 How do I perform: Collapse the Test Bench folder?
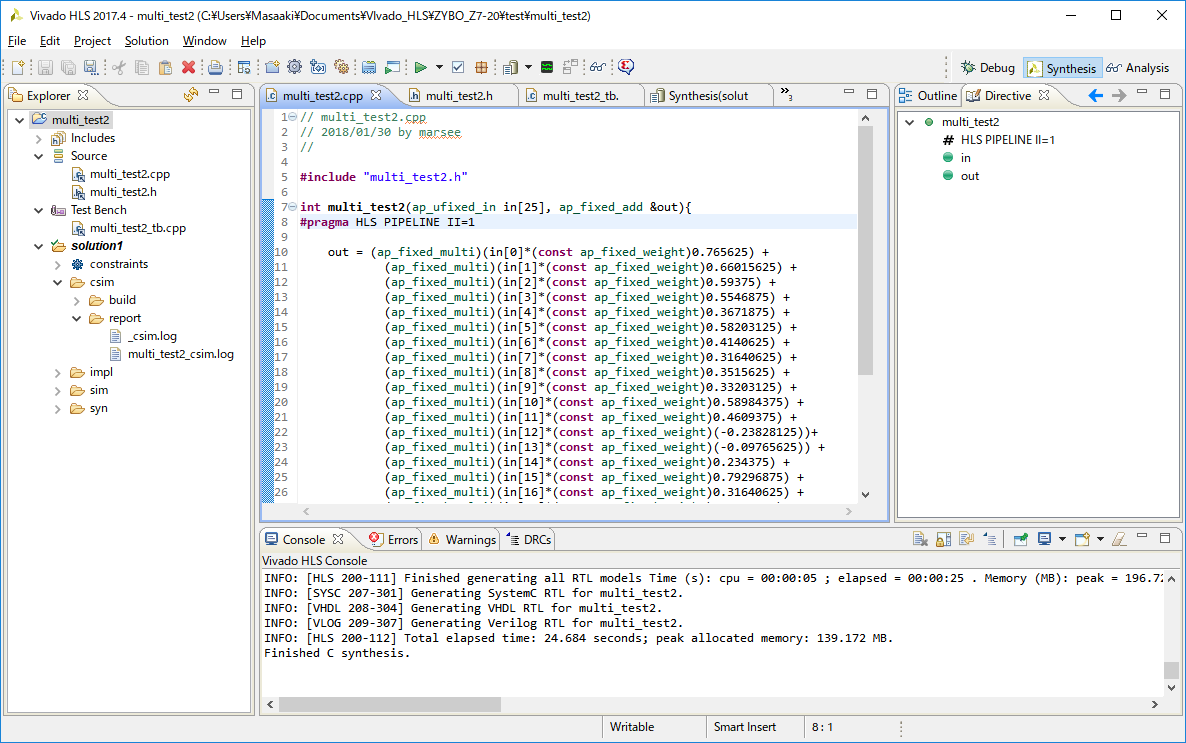pyautogui.click(x=39, y=210)
